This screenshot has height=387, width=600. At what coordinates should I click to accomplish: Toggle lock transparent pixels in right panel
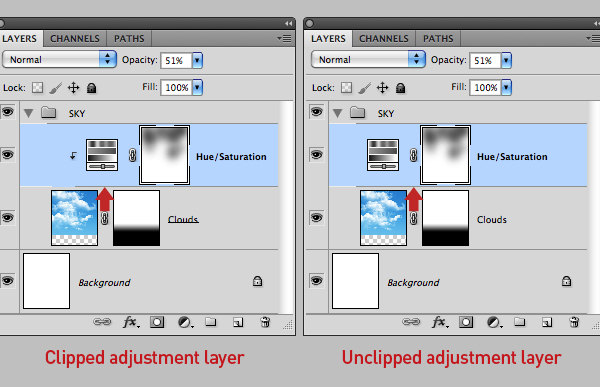346,88
